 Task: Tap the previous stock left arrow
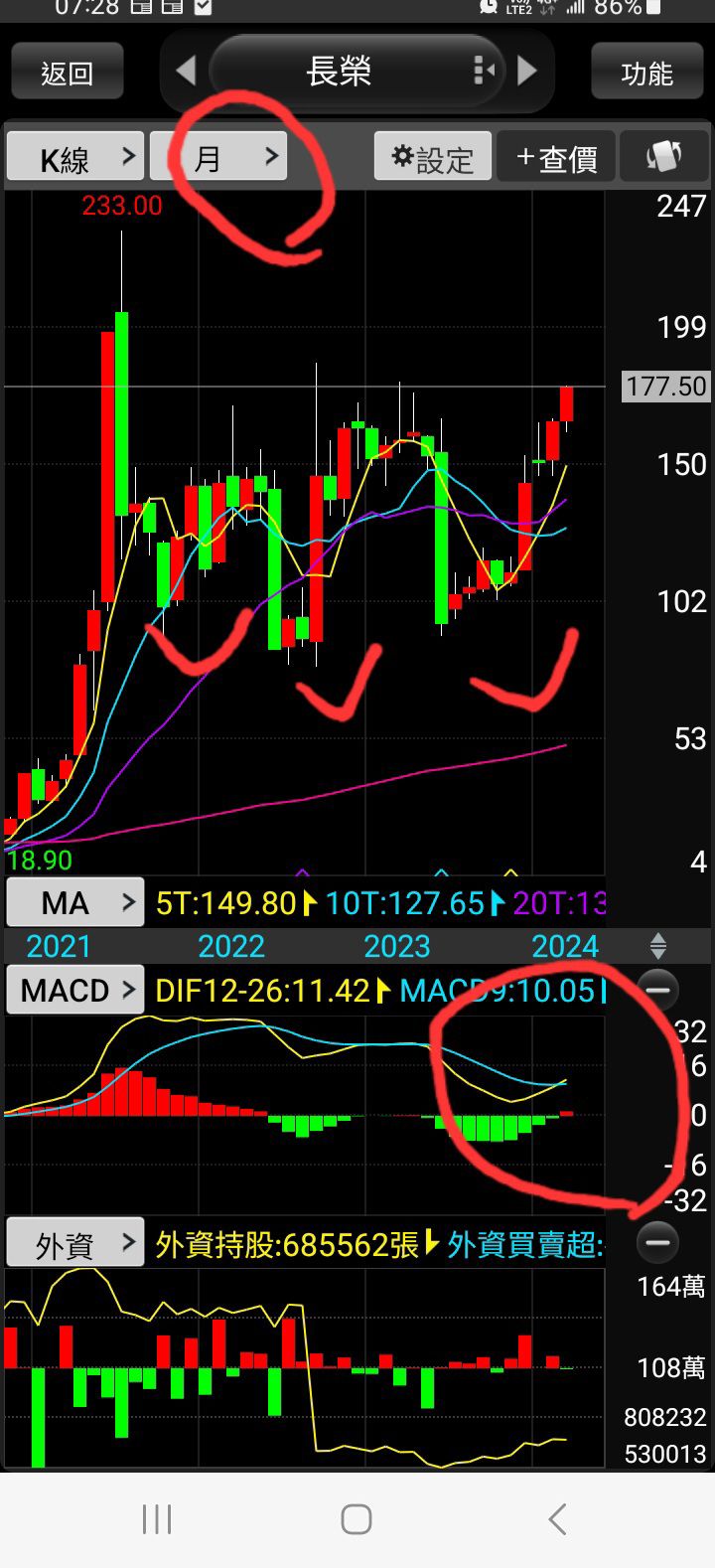(186, 72)
